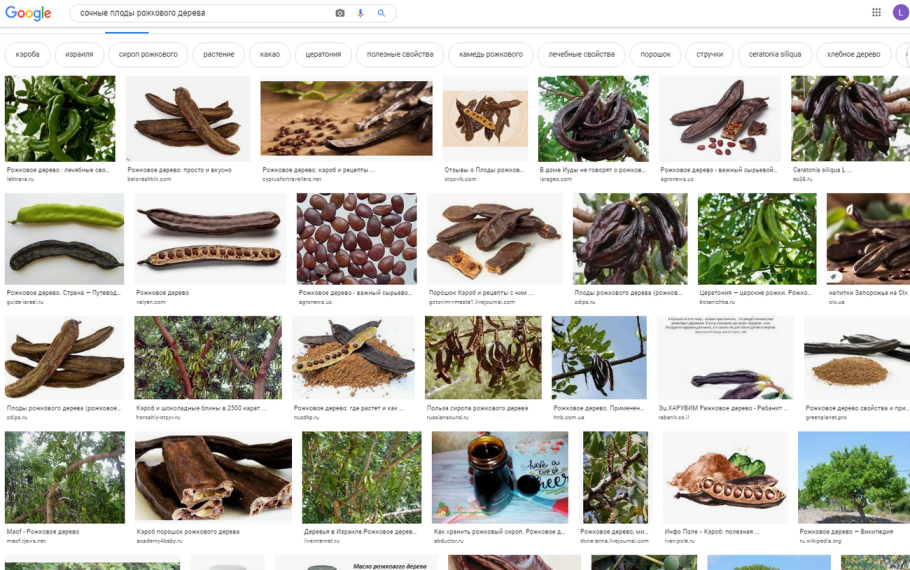Open the green pod image from guide-israel.ru
Viewport: 910px width, 570px height.
tap(64, 239)
